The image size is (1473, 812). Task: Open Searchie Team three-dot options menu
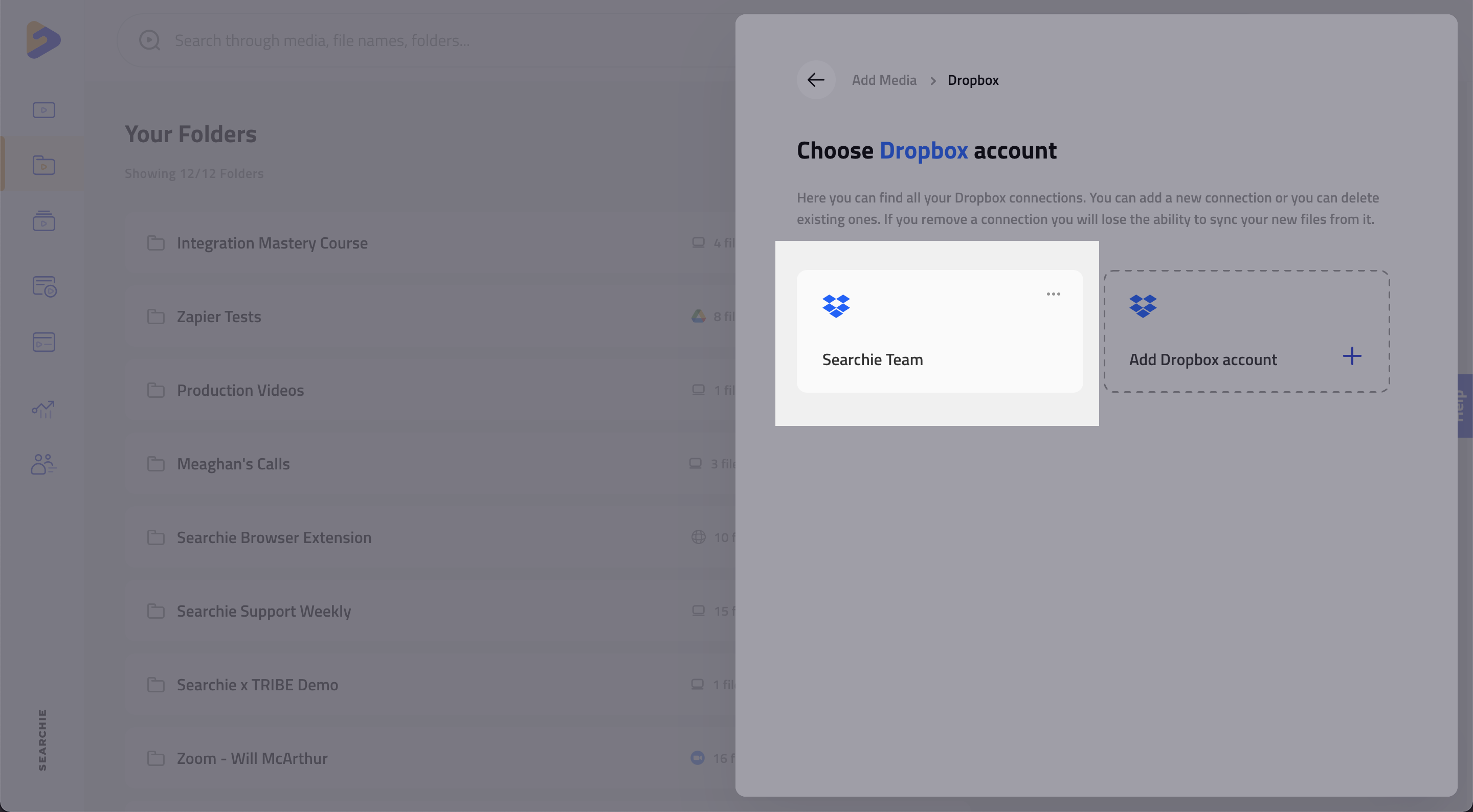(x=1053, y=294)
